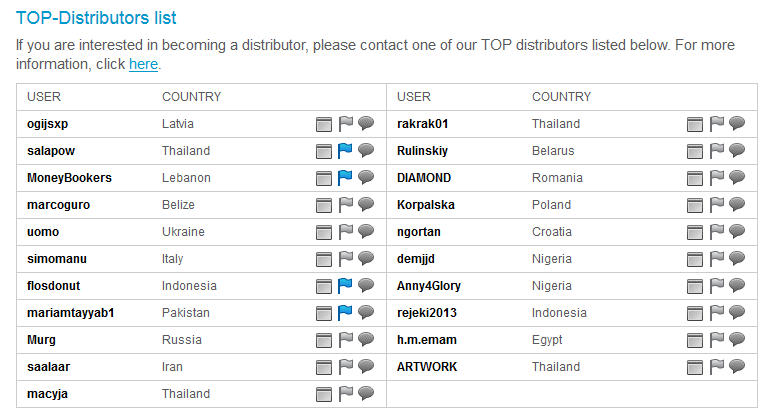The image size is (777, 419).
Task: Click the speech bubble icon for simomanu
Action: (x=366, y=259)
